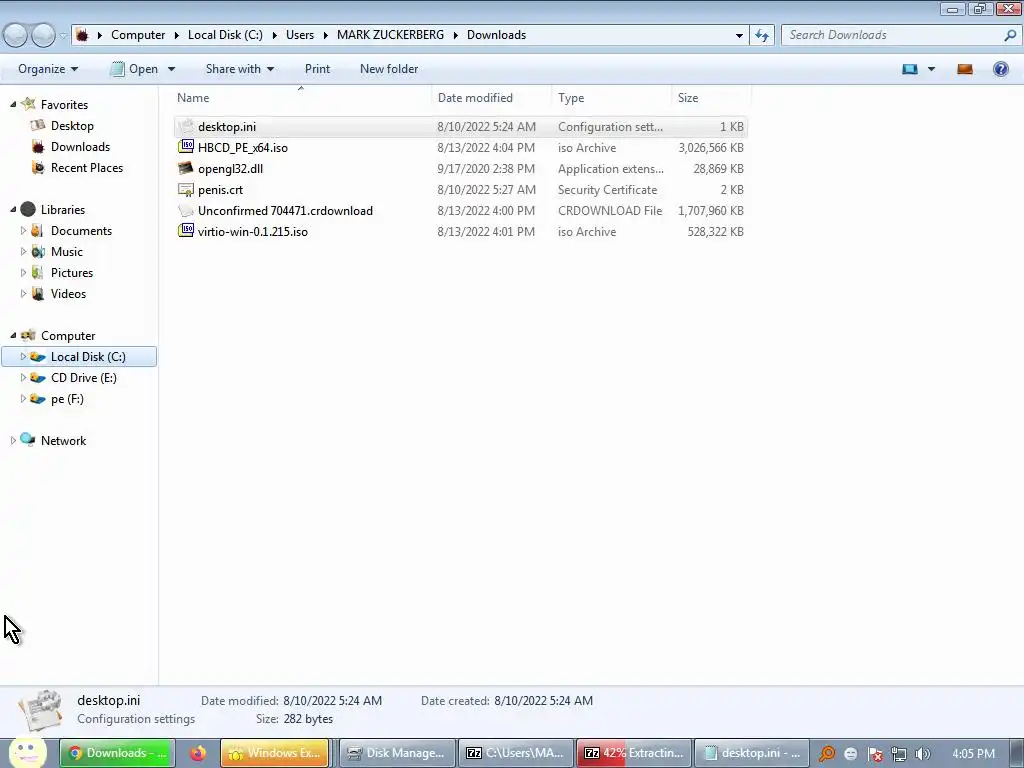This screenshot has width=1024, height=768.
Task: Sort by Date modified column header
Action: tap(491, 97)
